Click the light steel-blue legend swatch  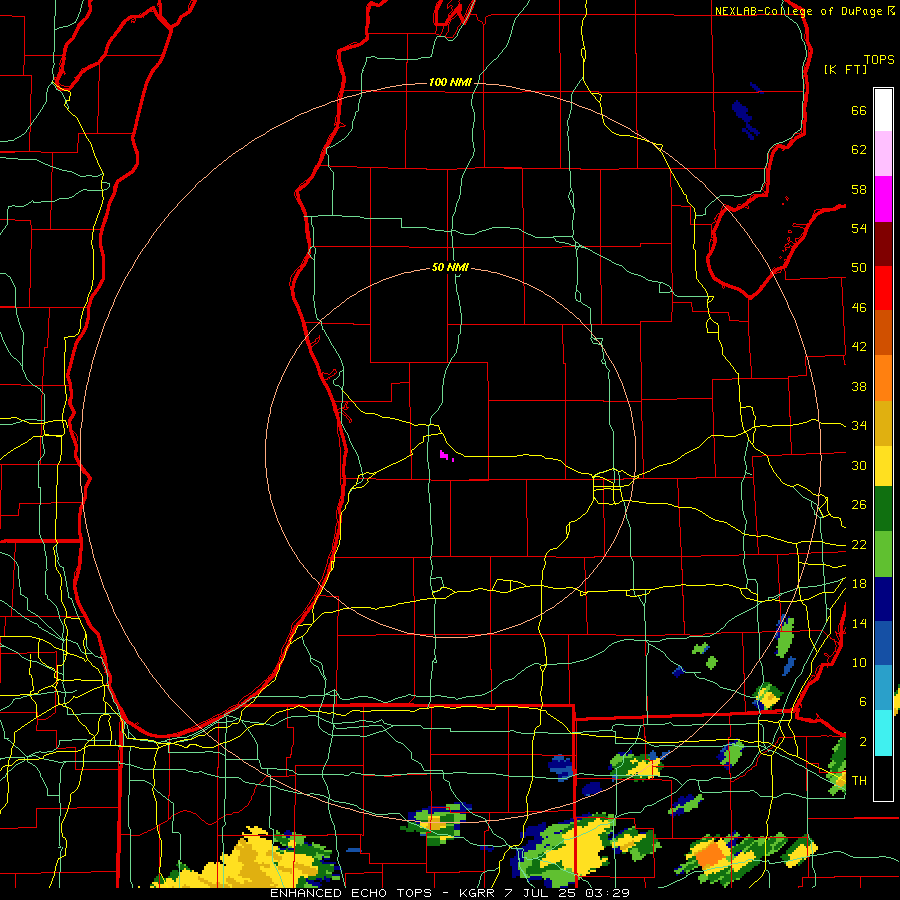pyautogui.click(x=883, y=688)
